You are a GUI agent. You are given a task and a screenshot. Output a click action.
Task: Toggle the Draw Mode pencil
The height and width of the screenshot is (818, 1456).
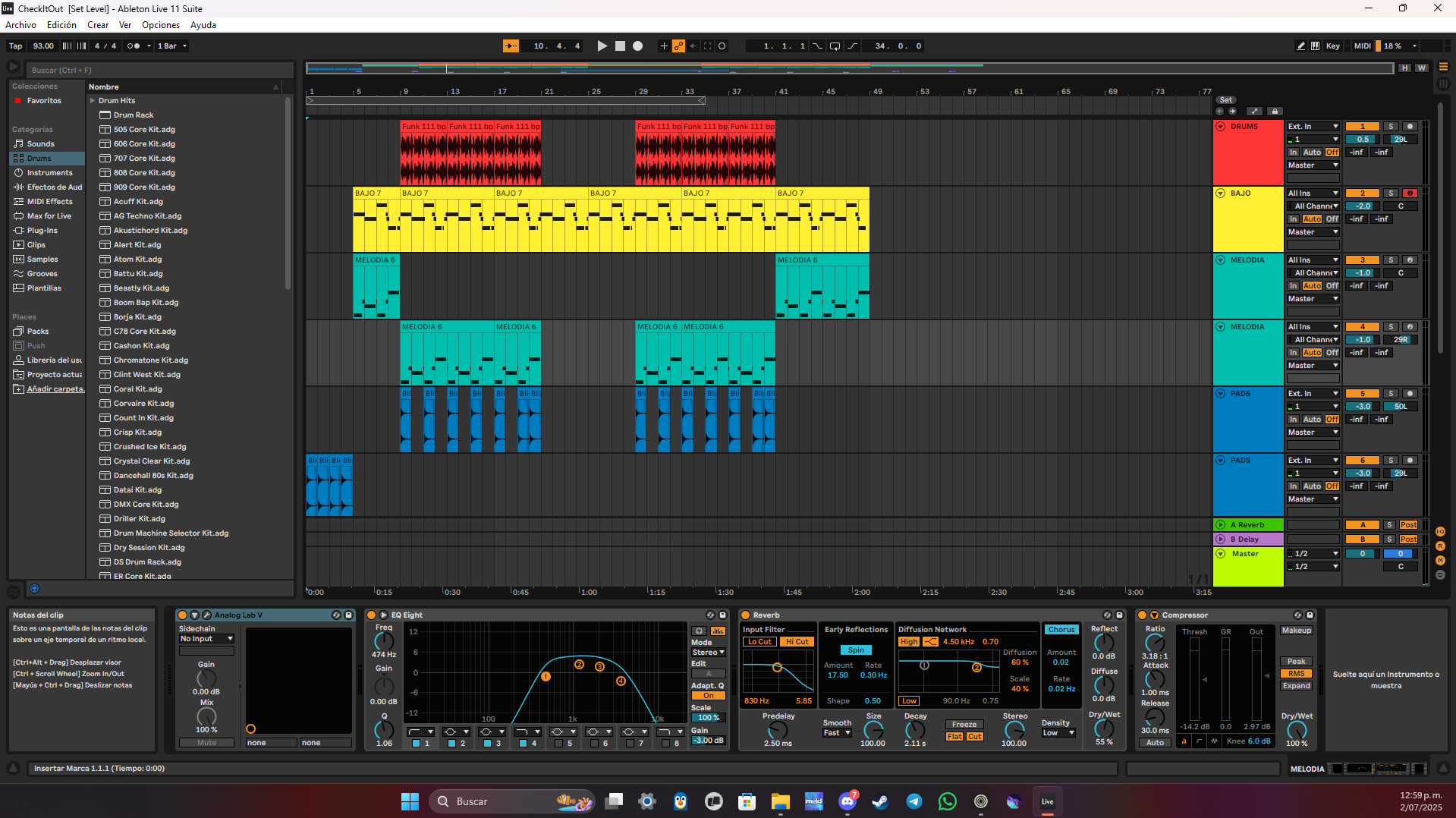tap(1300, 46)
